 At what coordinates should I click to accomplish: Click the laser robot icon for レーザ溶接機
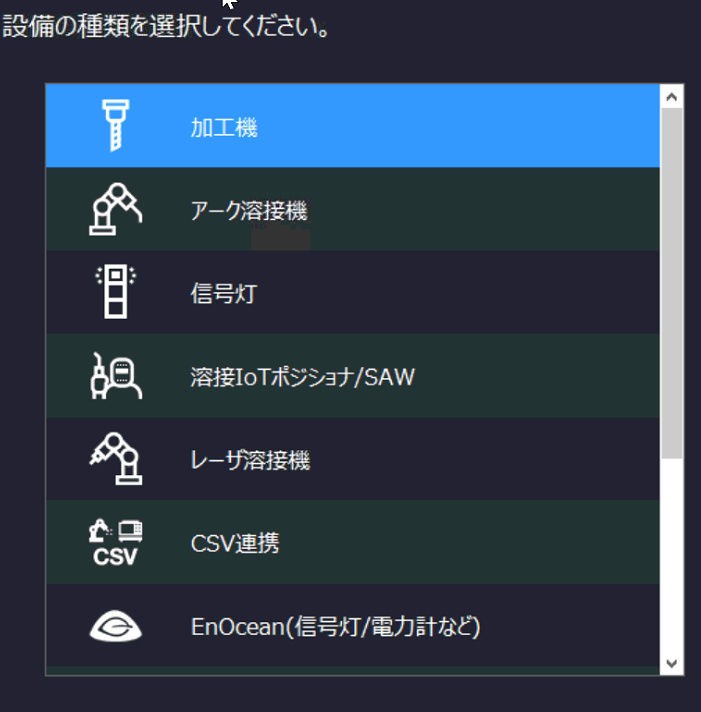tap(115, 459)
